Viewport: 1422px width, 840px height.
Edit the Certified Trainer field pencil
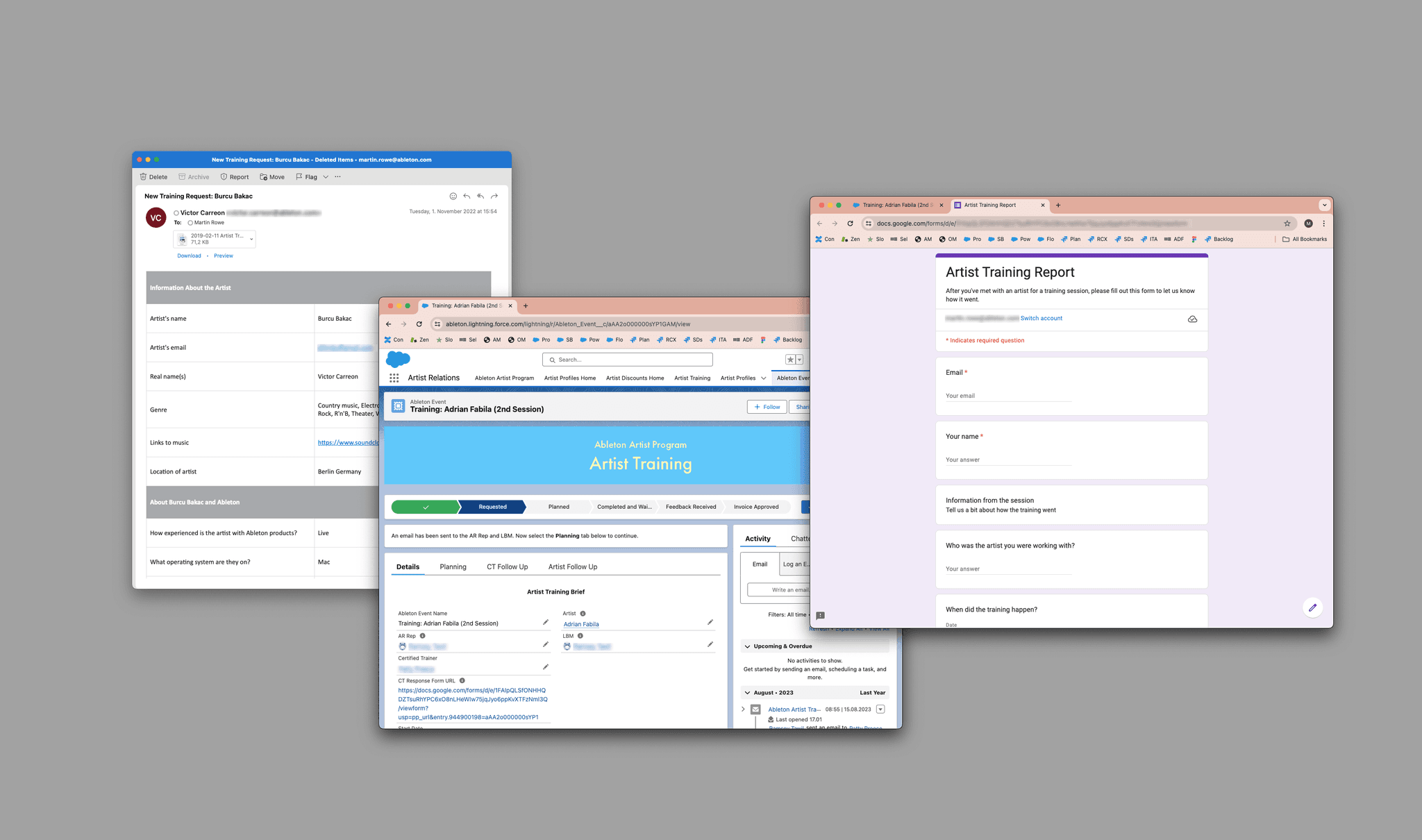pyautogui.click(x=546, y=667)
